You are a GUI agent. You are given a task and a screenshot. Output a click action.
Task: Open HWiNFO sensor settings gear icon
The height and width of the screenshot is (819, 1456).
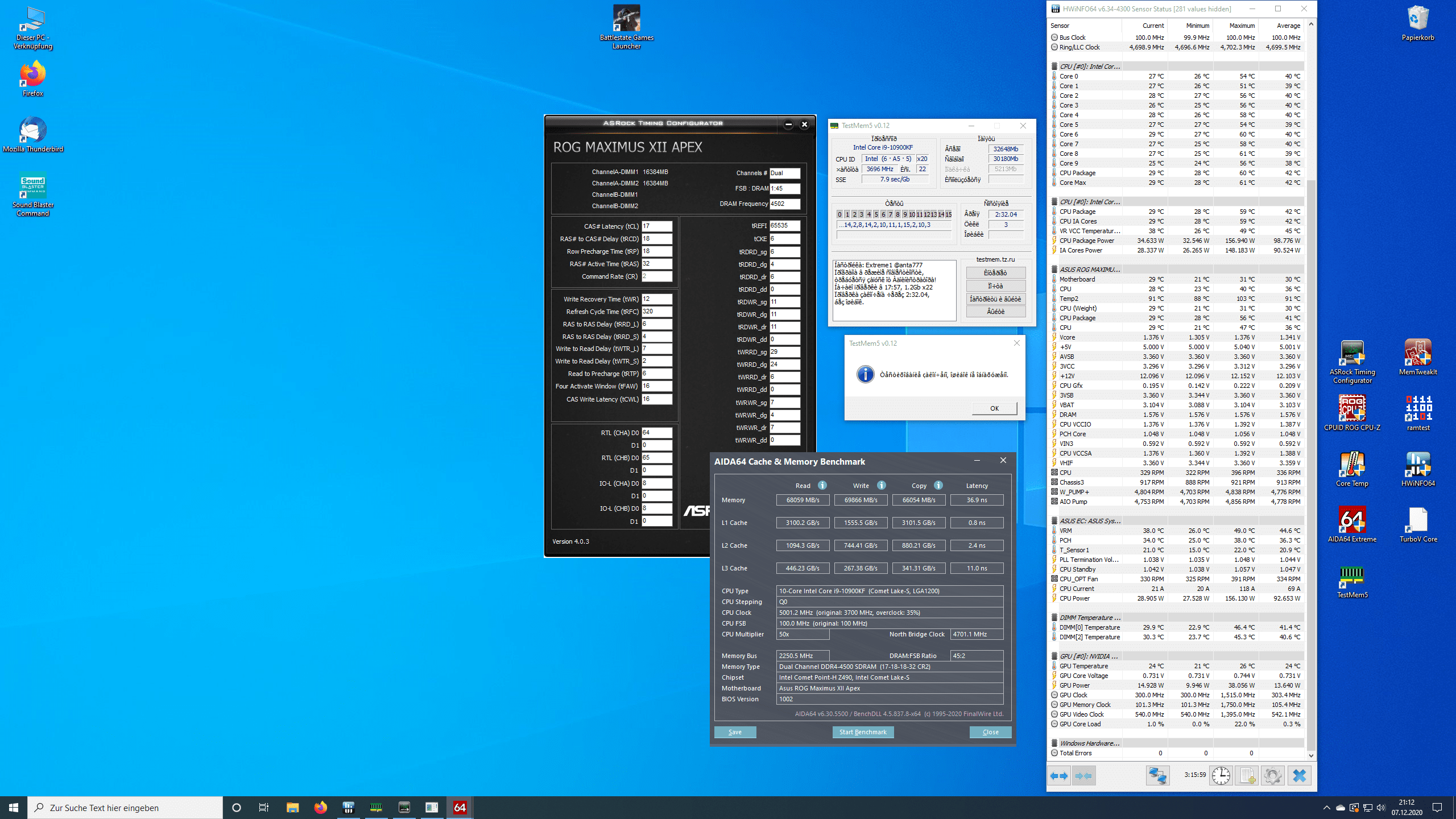pyautogui.click(x=1273, y=775)
